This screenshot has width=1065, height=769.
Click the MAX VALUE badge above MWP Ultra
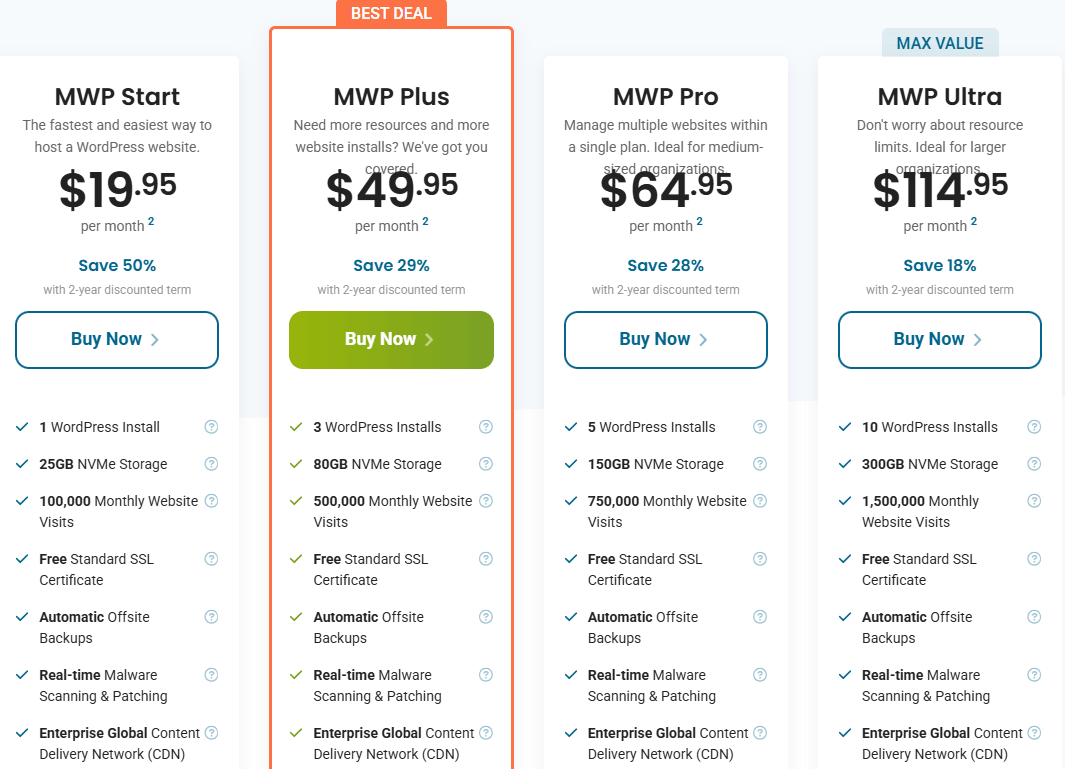pos(940,43)
